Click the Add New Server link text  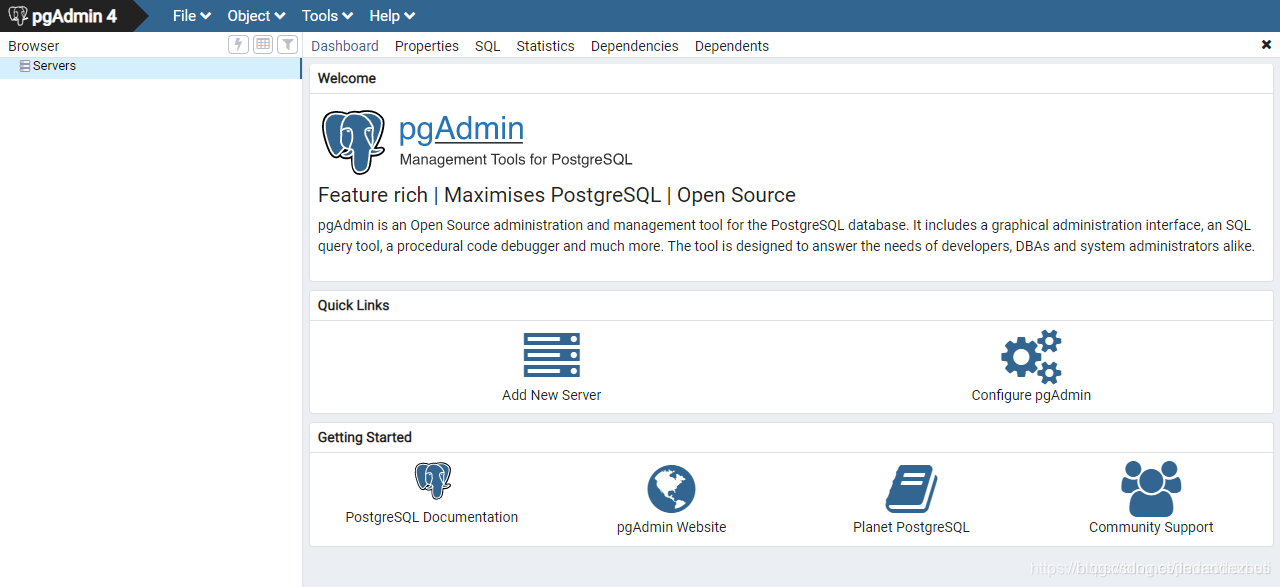point(552,395)
